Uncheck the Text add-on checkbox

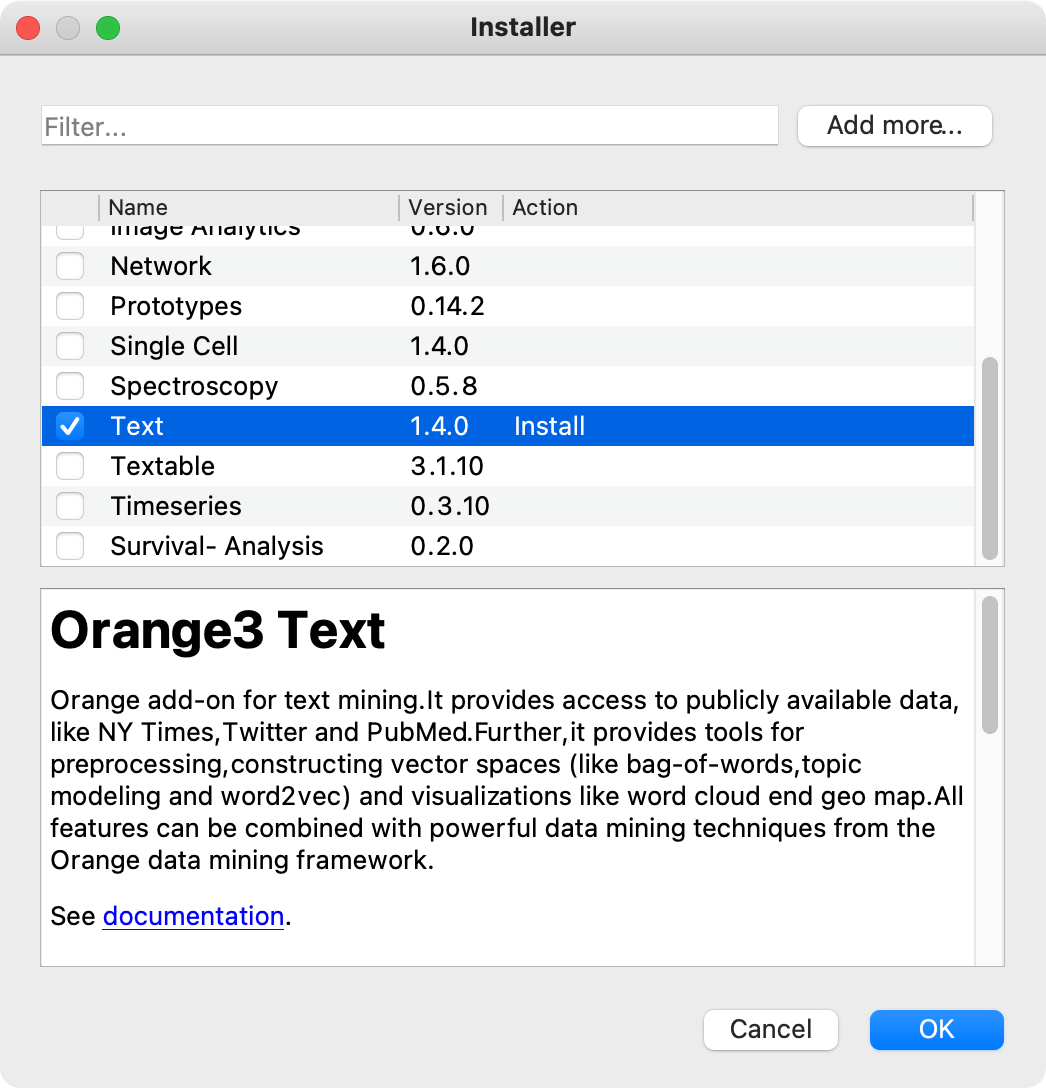70,426
